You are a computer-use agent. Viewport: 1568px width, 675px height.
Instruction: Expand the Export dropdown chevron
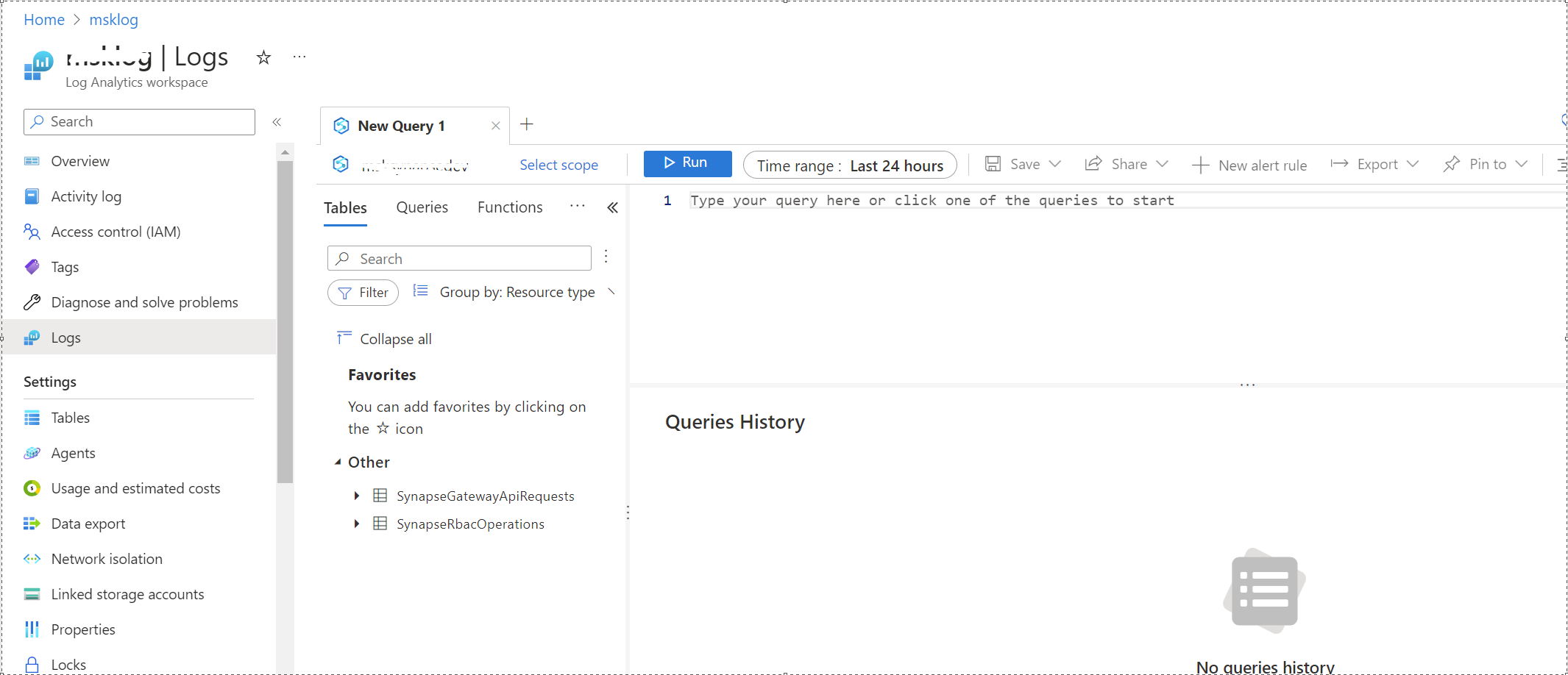click(1413, 164)
